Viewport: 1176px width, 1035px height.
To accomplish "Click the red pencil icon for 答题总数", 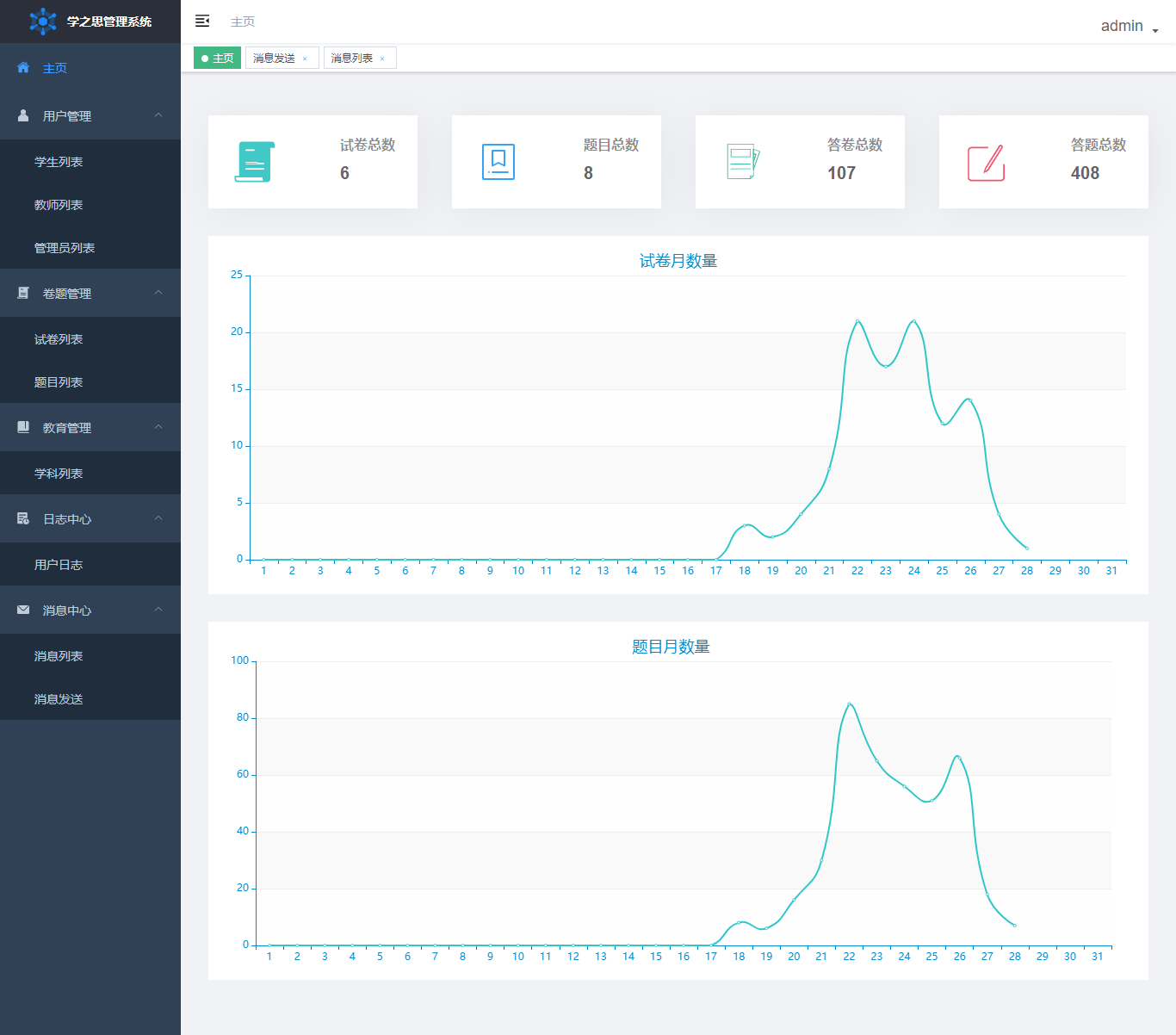I will pos(986,163).
